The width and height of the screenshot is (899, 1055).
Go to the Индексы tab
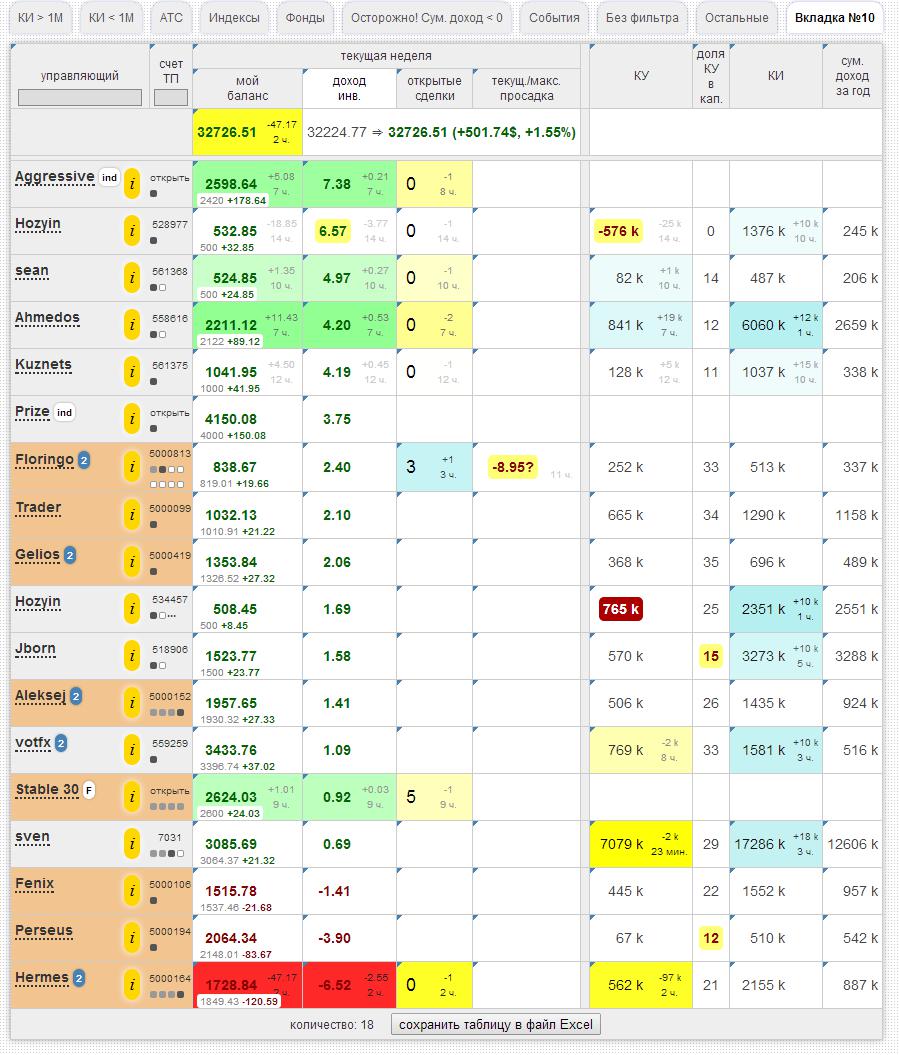(234, 18)
